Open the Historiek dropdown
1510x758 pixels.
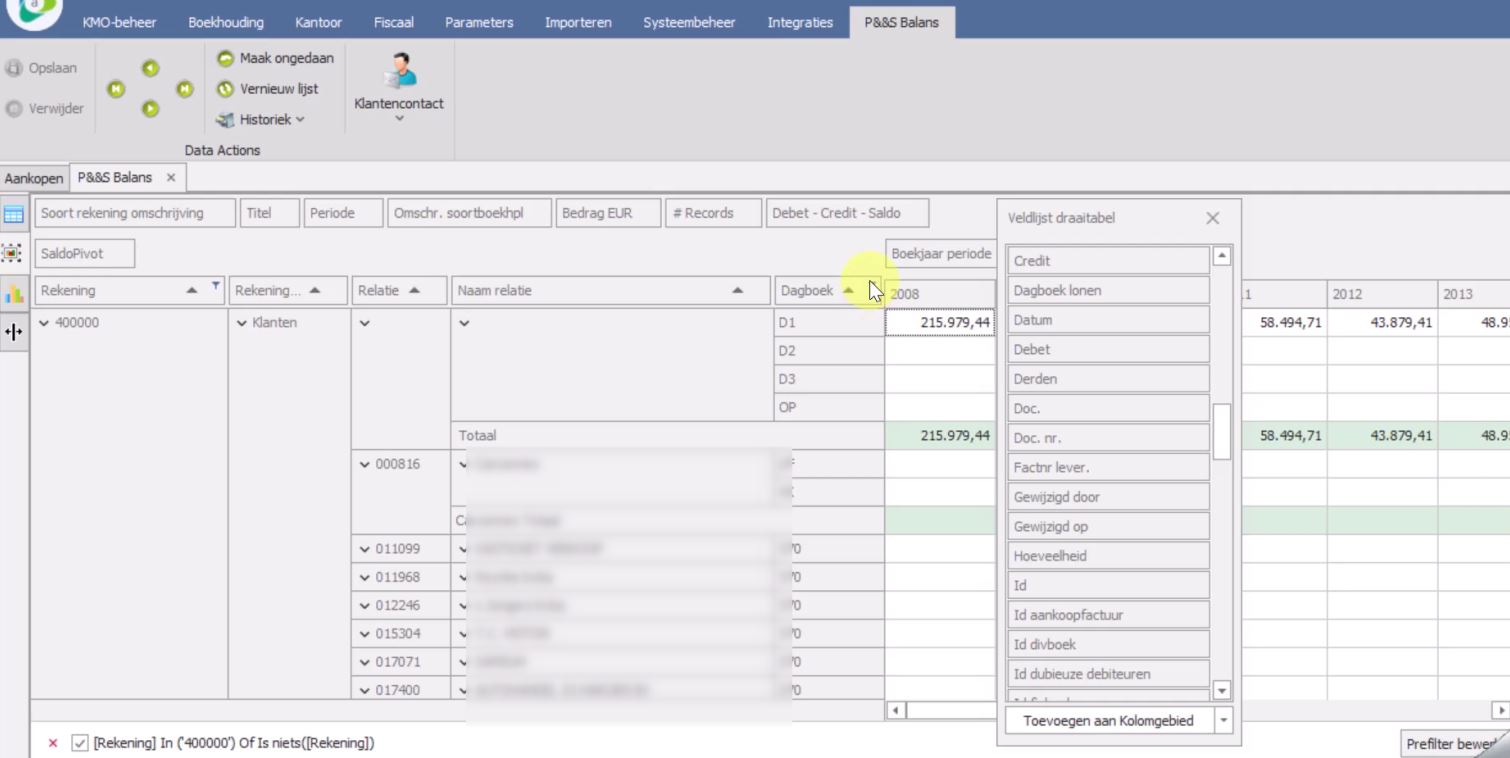(x=260, y=119)
